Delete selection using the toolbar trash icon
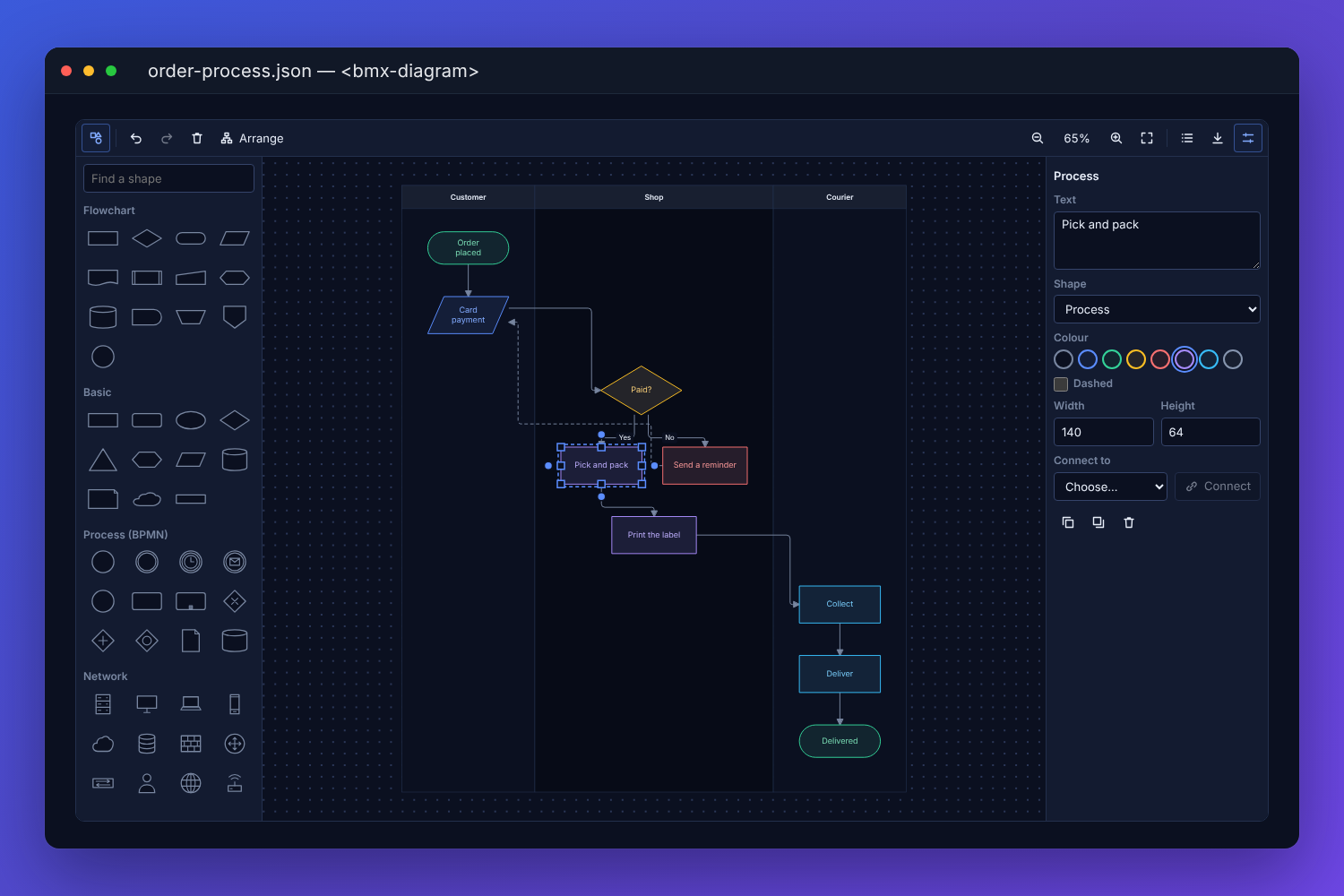Screen dimensions: 1344x896 click(x=197, y=138)
